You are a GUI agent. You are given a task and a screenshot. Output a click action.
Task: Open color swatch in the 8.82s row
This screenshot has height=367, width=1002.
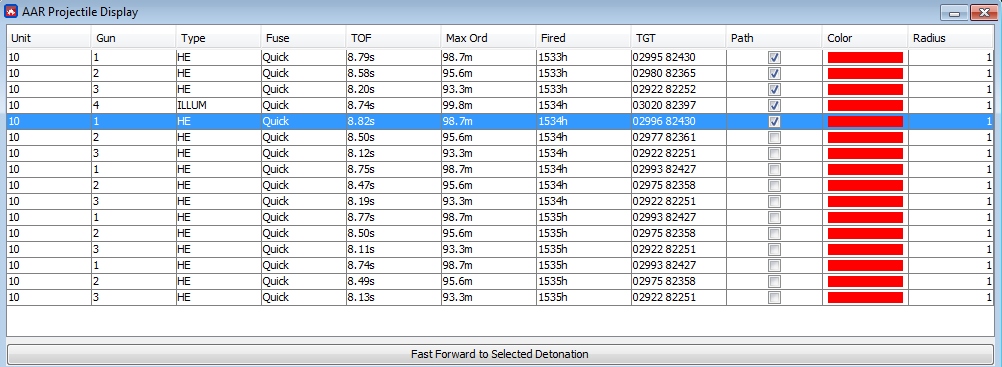[865, 121]
